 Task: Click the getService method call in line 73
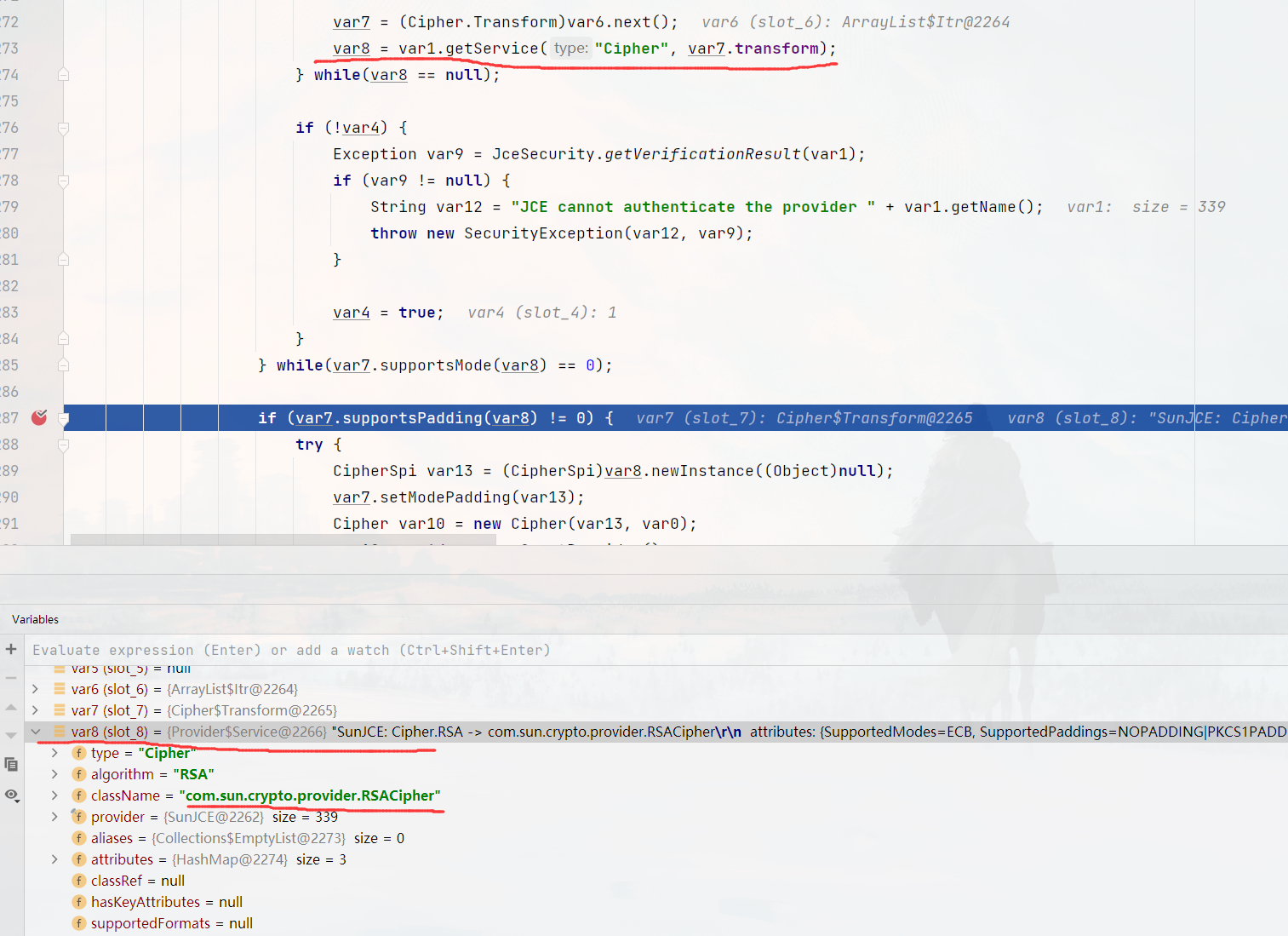point(492,49)
